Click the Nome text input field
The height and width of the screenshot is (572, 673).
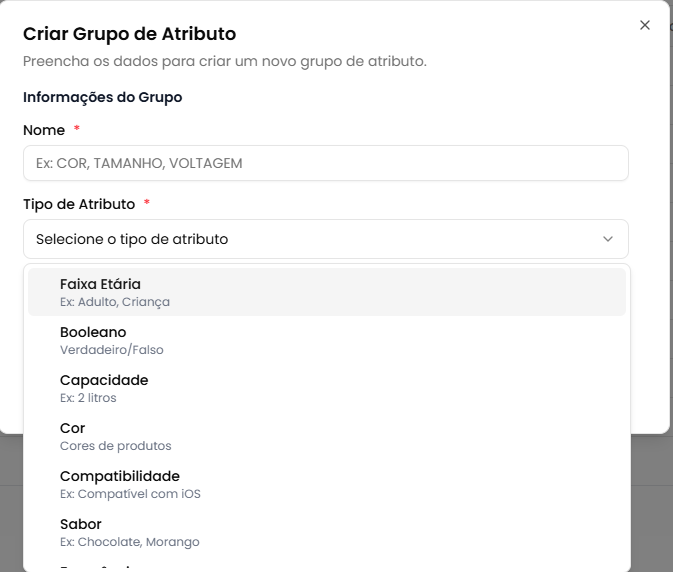click(325, 163)
